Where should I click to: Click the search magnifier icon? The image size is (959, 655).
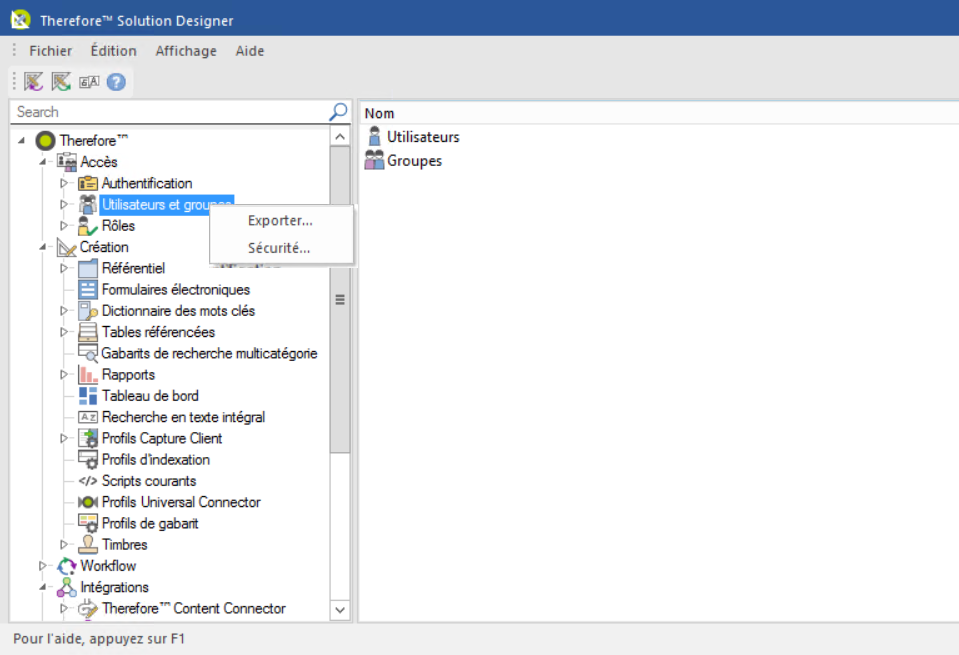(338, 111)
